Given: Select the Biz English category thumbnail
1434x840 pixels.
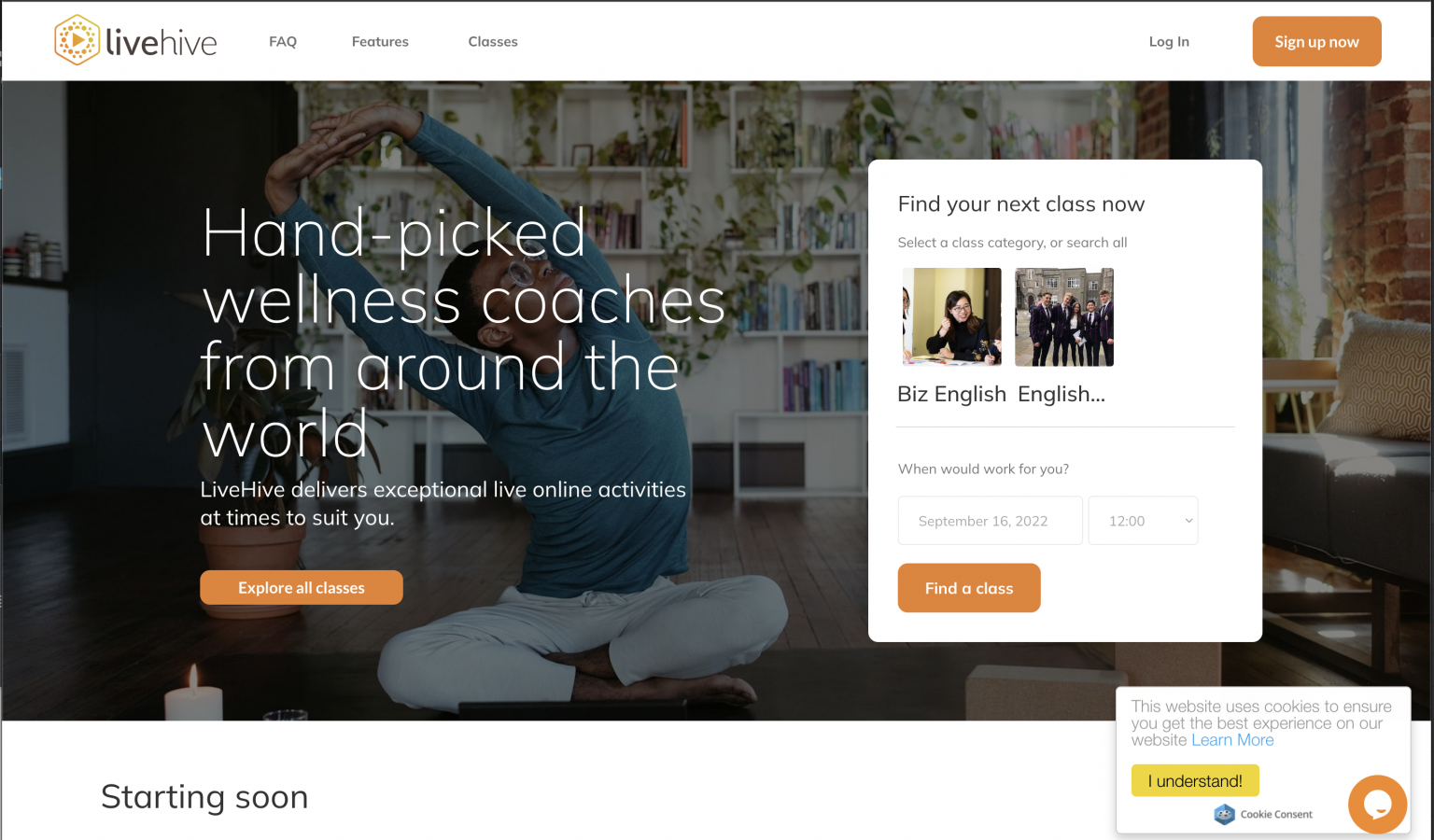Looking at the screenshot, I should pyautogui.click(x=952, y=317).
